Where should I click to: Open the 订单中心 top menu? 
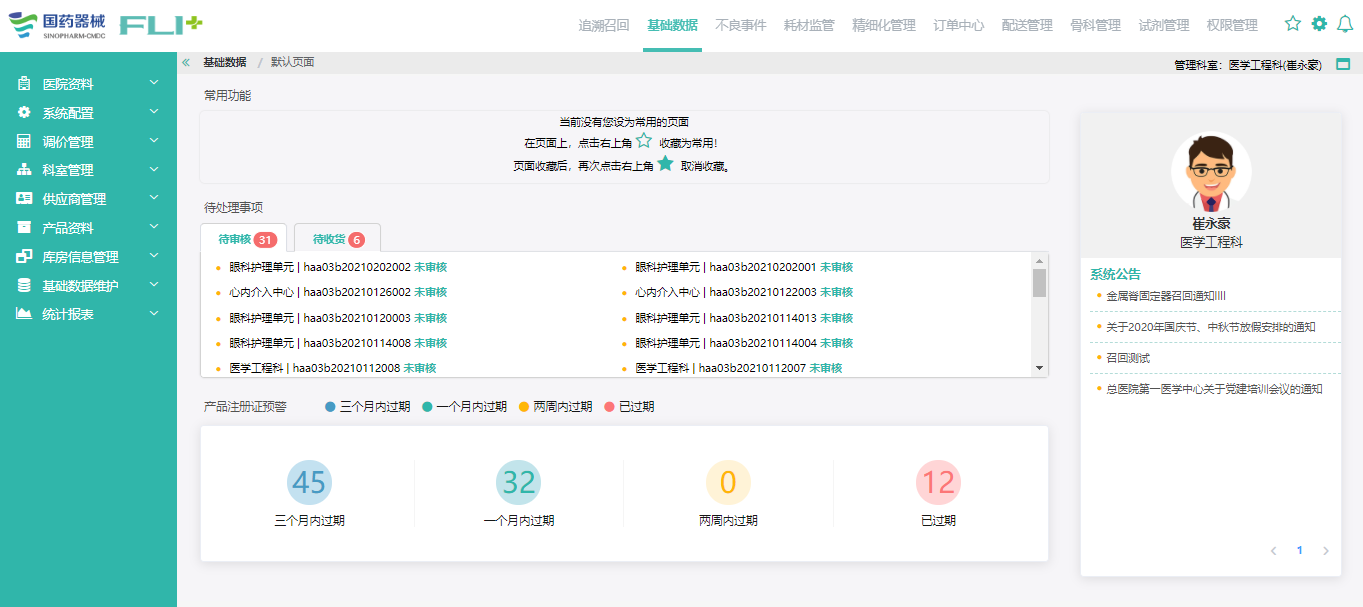pyautogui.click(x=958, y=25)
